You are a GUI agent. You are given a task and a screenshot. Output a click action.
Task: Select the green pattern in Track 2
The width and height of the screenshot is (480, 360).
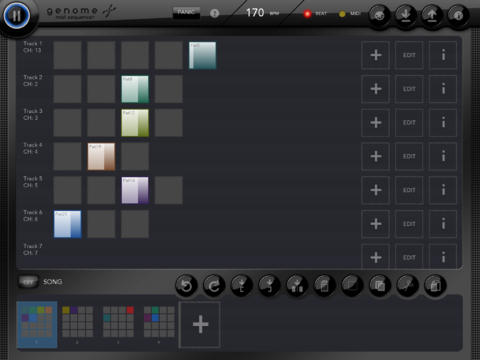coord(135,89)
